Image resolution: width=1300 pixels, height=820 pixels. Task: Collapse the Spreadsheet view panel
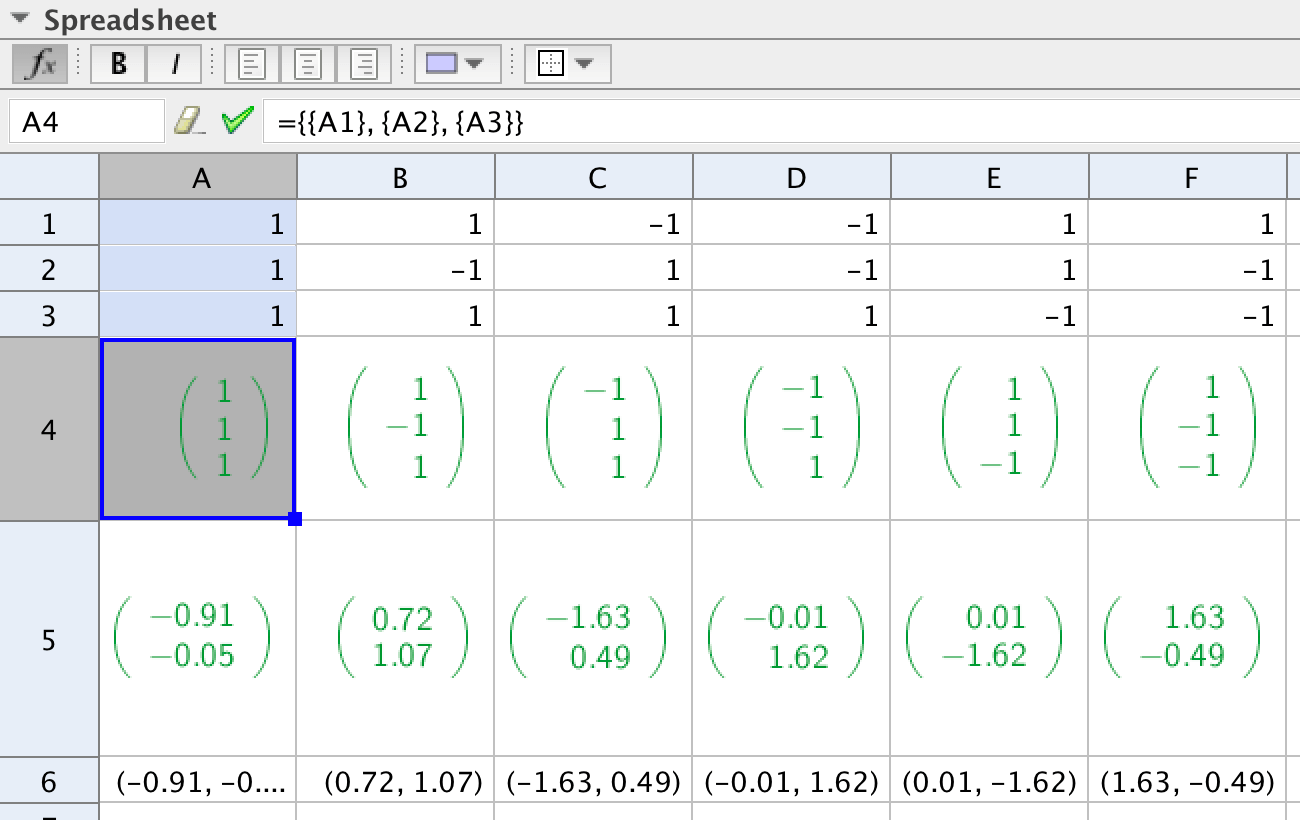click(20, 19)
